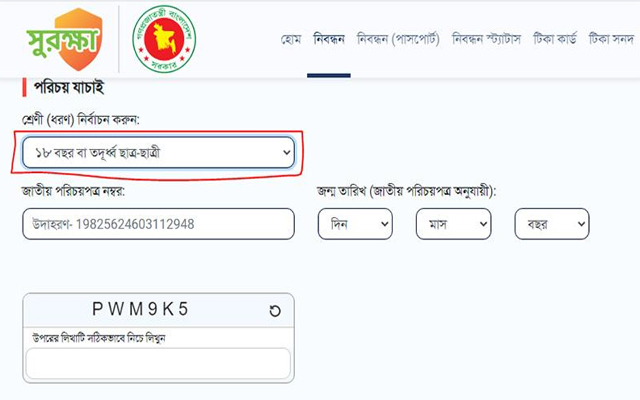
Task: Click the Surokkha shield logo
Action: (64, 39)
